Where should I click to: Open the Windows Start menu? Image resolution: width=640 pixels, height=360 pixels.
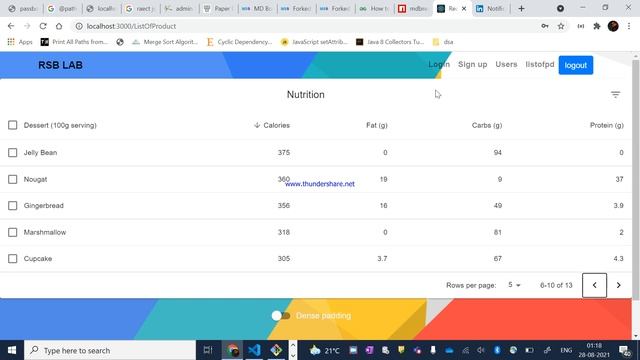click(x=12, y=350)
